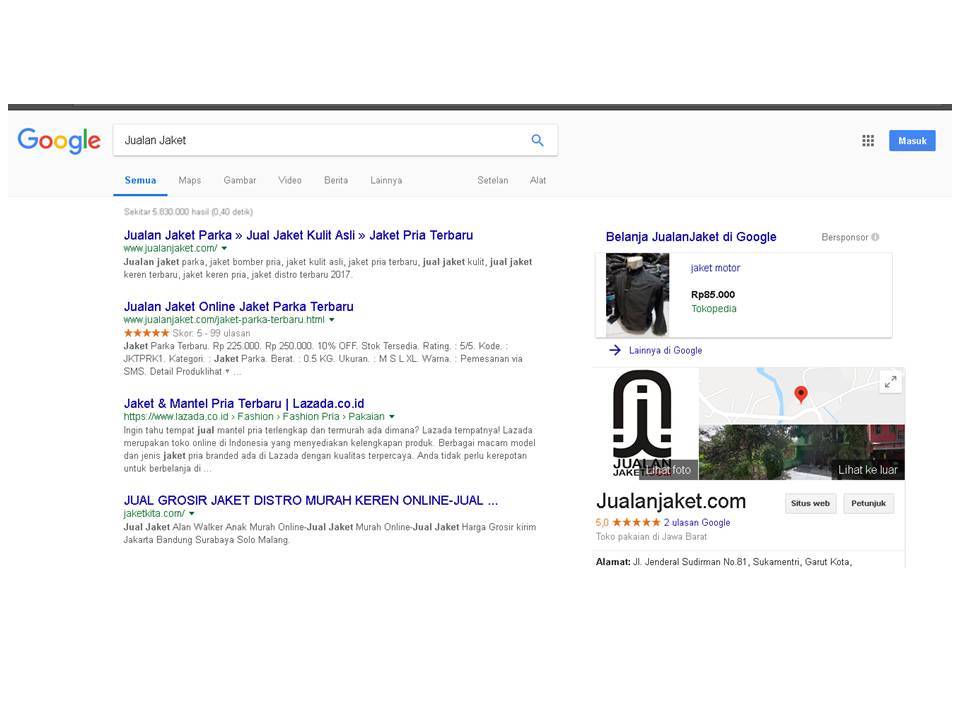Click the Jualanjaket.com business title
The width and height of the screenshot is (960, 720).
(671, 501)
